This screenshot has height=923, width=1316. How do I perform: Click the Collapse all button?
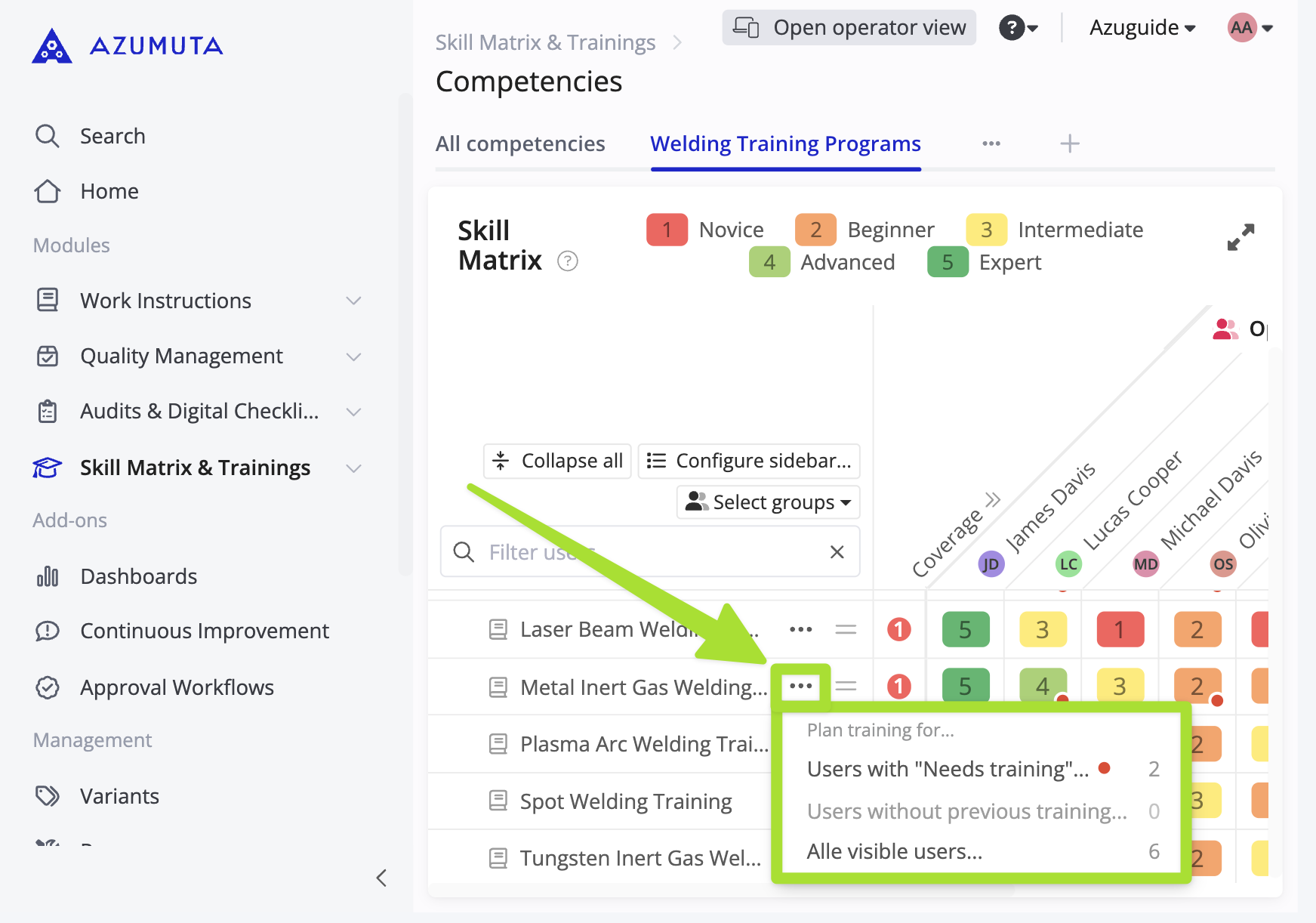557,461
